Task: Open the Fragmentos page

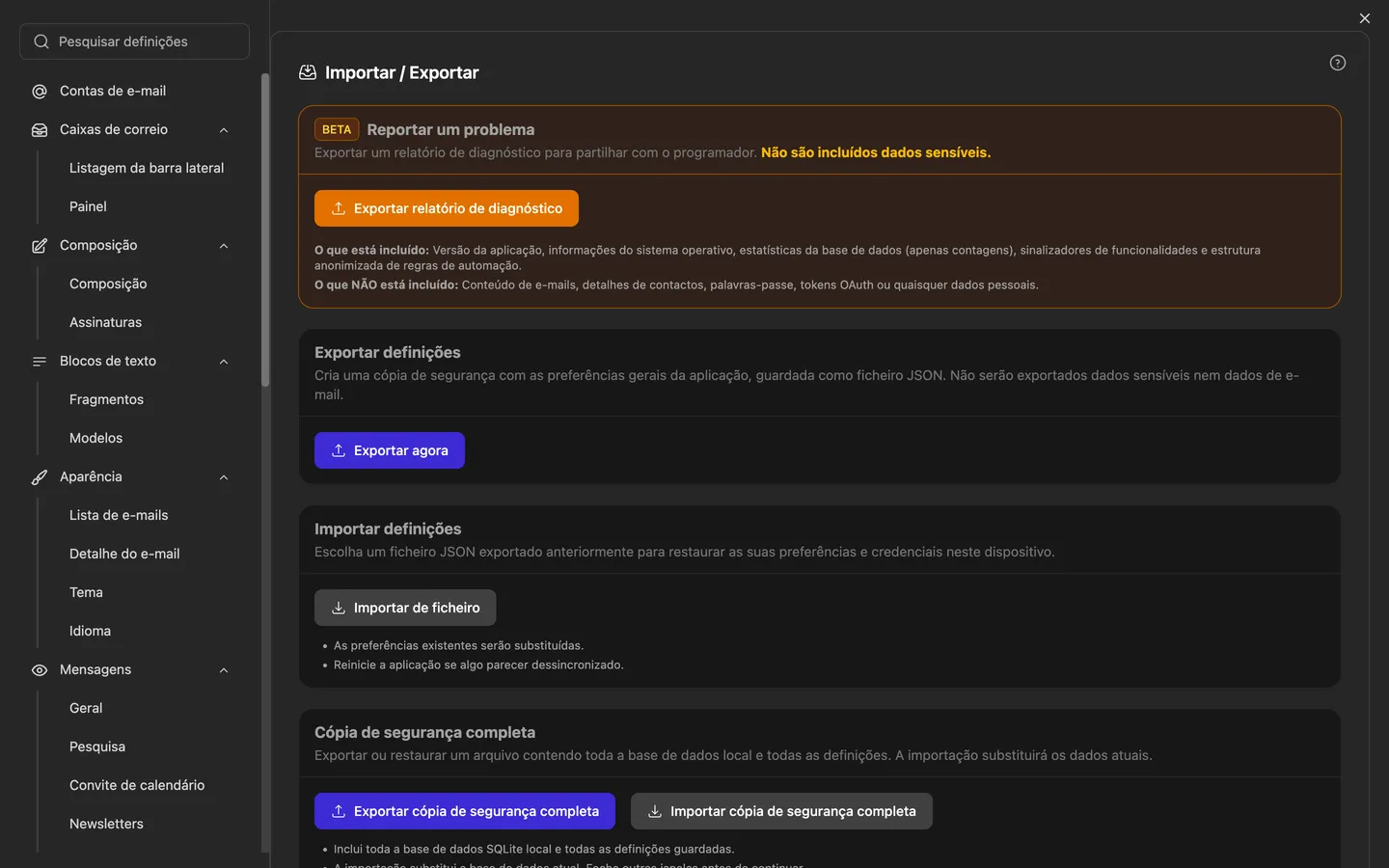Action: point(106,399)
